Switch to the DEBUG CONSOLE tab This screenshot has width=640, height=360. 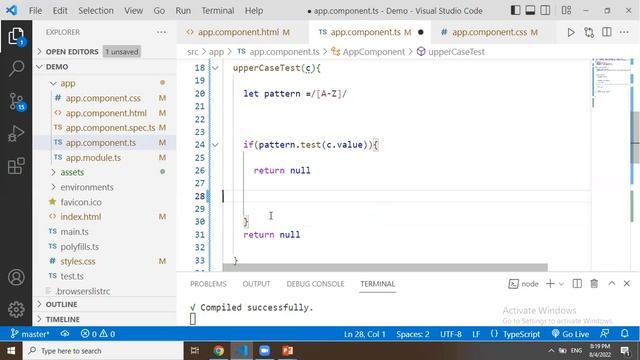[315, 284]
